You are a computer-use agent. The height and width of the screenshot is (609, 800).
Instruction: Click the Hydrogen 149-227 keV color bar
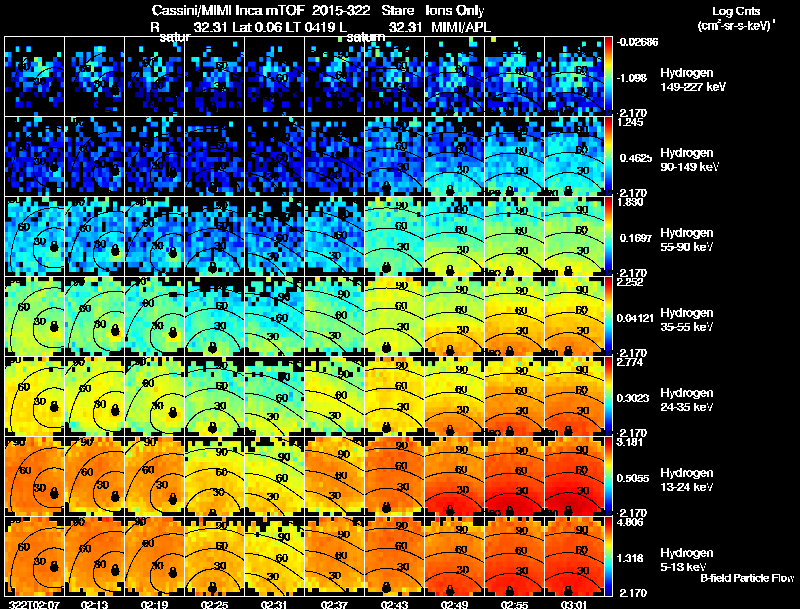coord(609,76)
